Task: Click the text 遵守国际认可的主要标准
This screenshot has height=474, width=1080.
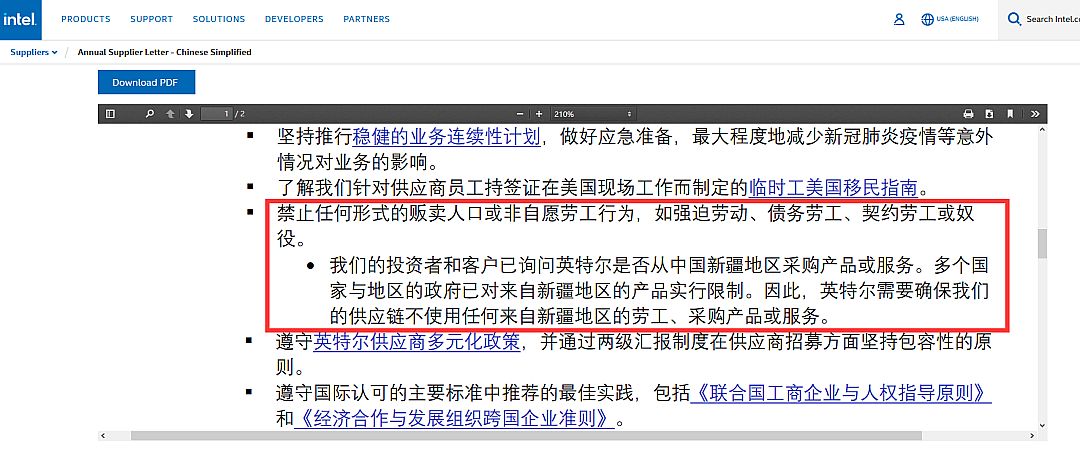Action: [x=381, y=393]
